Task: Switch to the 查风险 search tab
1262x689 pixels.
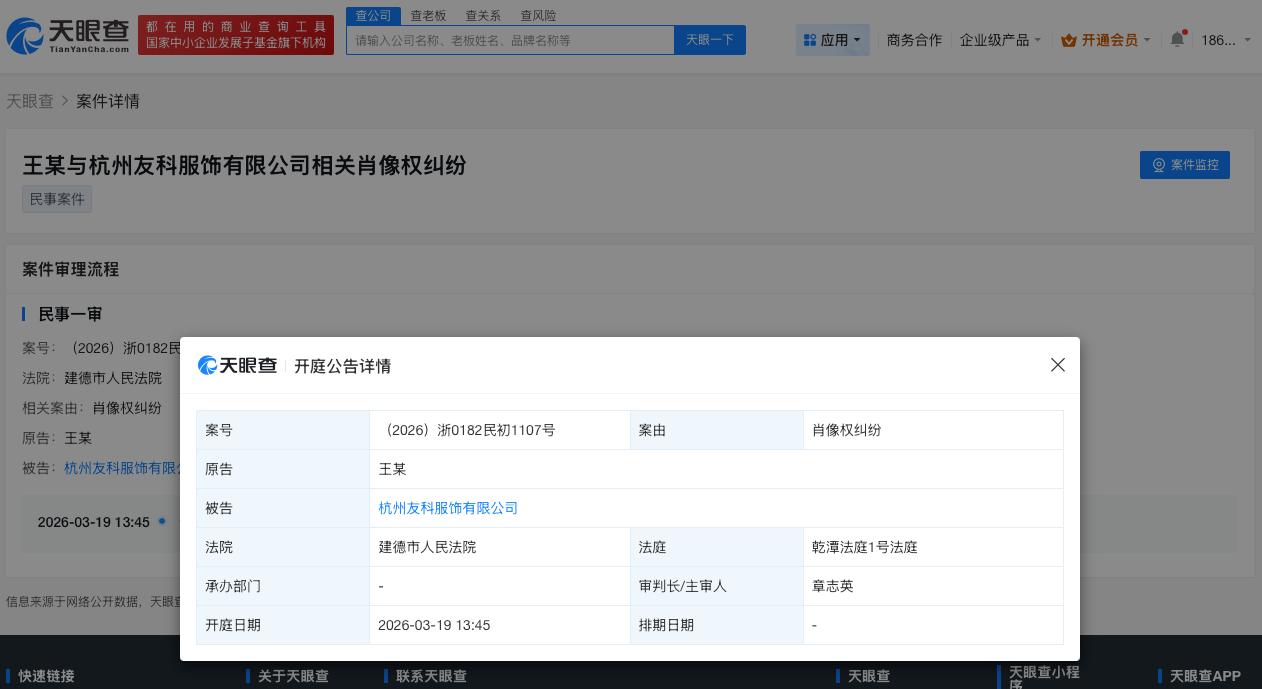Action: coord(538,15)
